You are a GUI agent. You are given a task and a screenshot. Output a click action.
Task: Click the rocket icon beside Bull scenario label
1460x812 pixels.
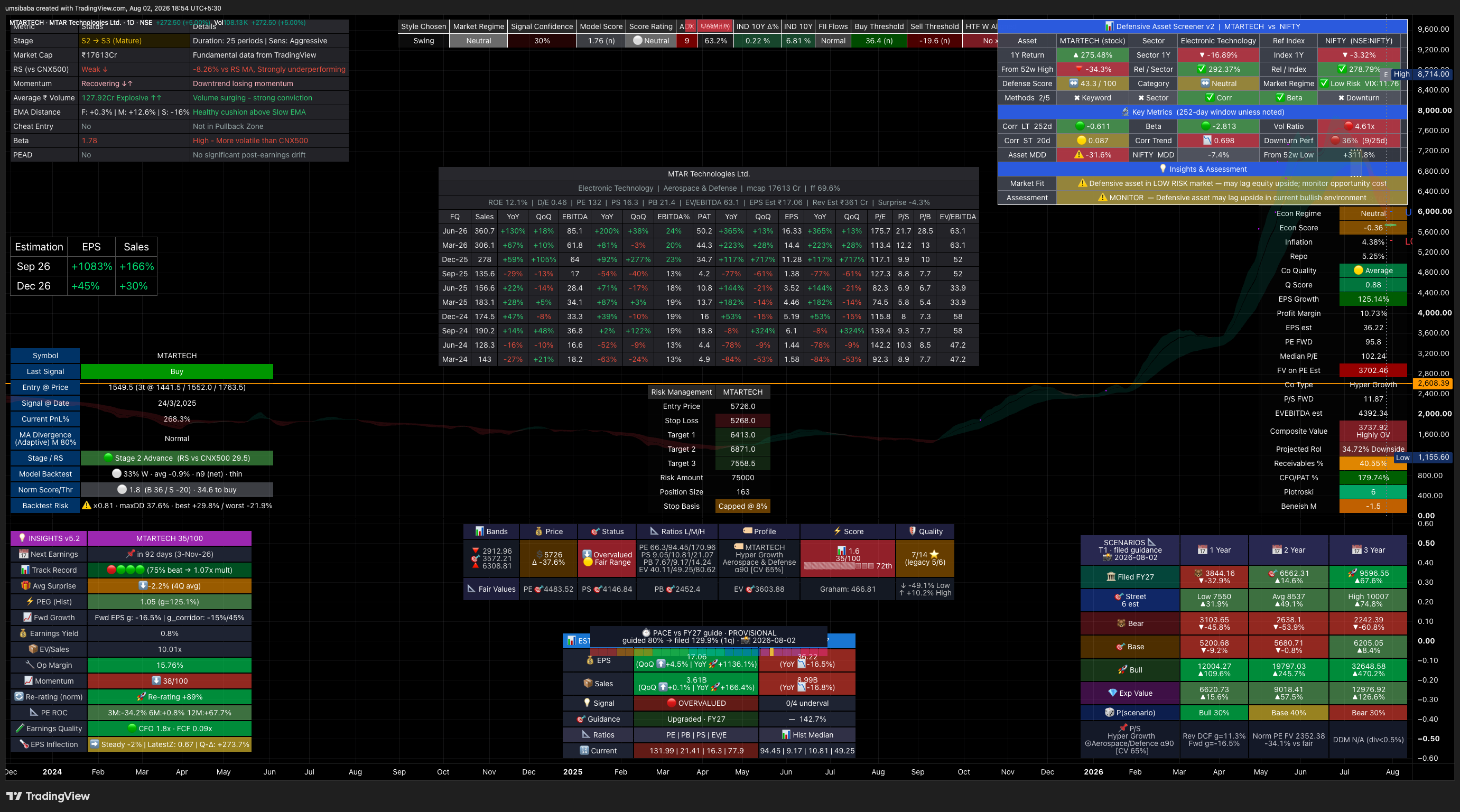[1122, 670]
